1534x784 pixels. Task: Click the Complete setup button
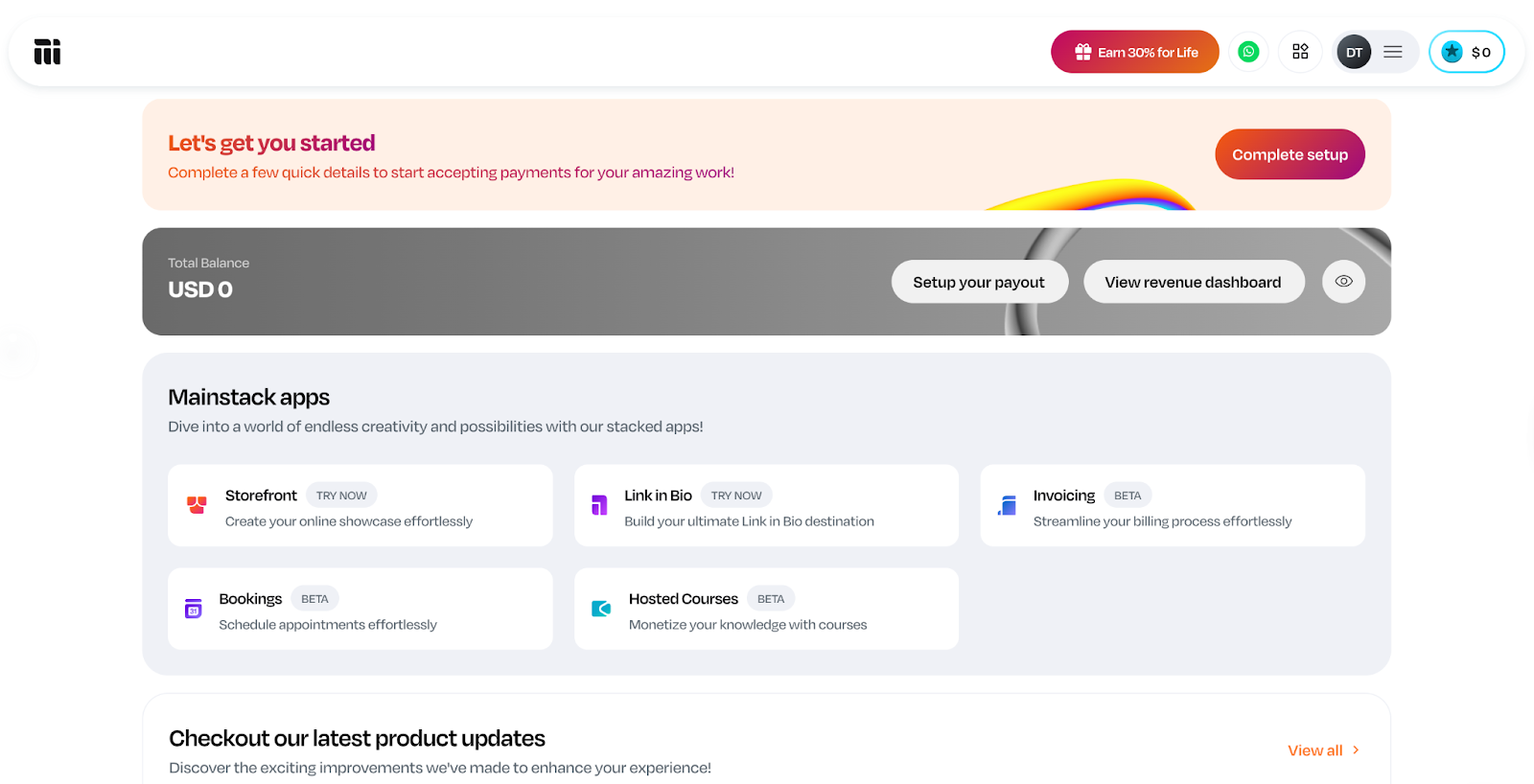click(x=1289, y=153)
